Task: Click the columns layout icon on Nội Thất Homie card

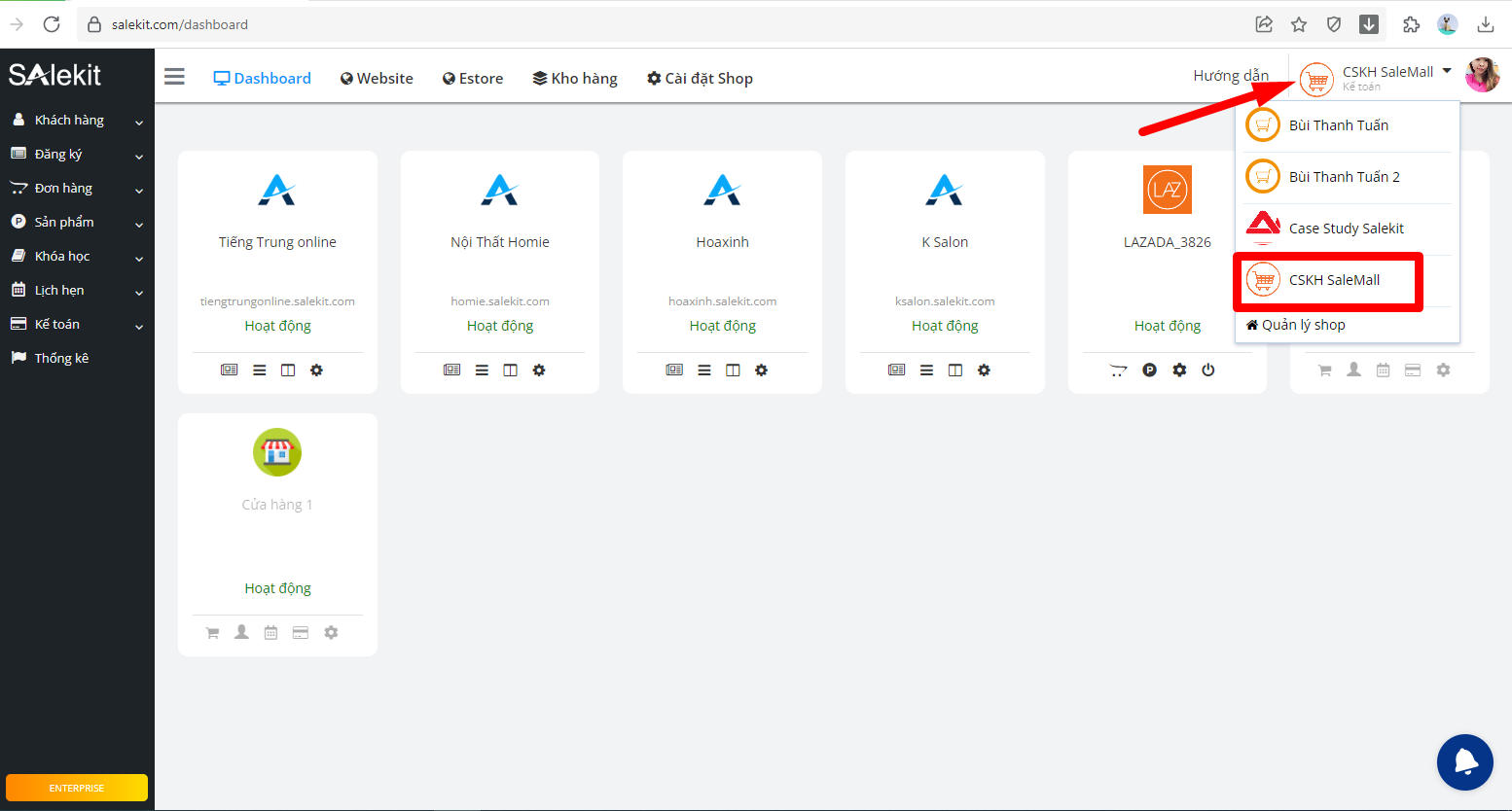Action: click(511, 370)
